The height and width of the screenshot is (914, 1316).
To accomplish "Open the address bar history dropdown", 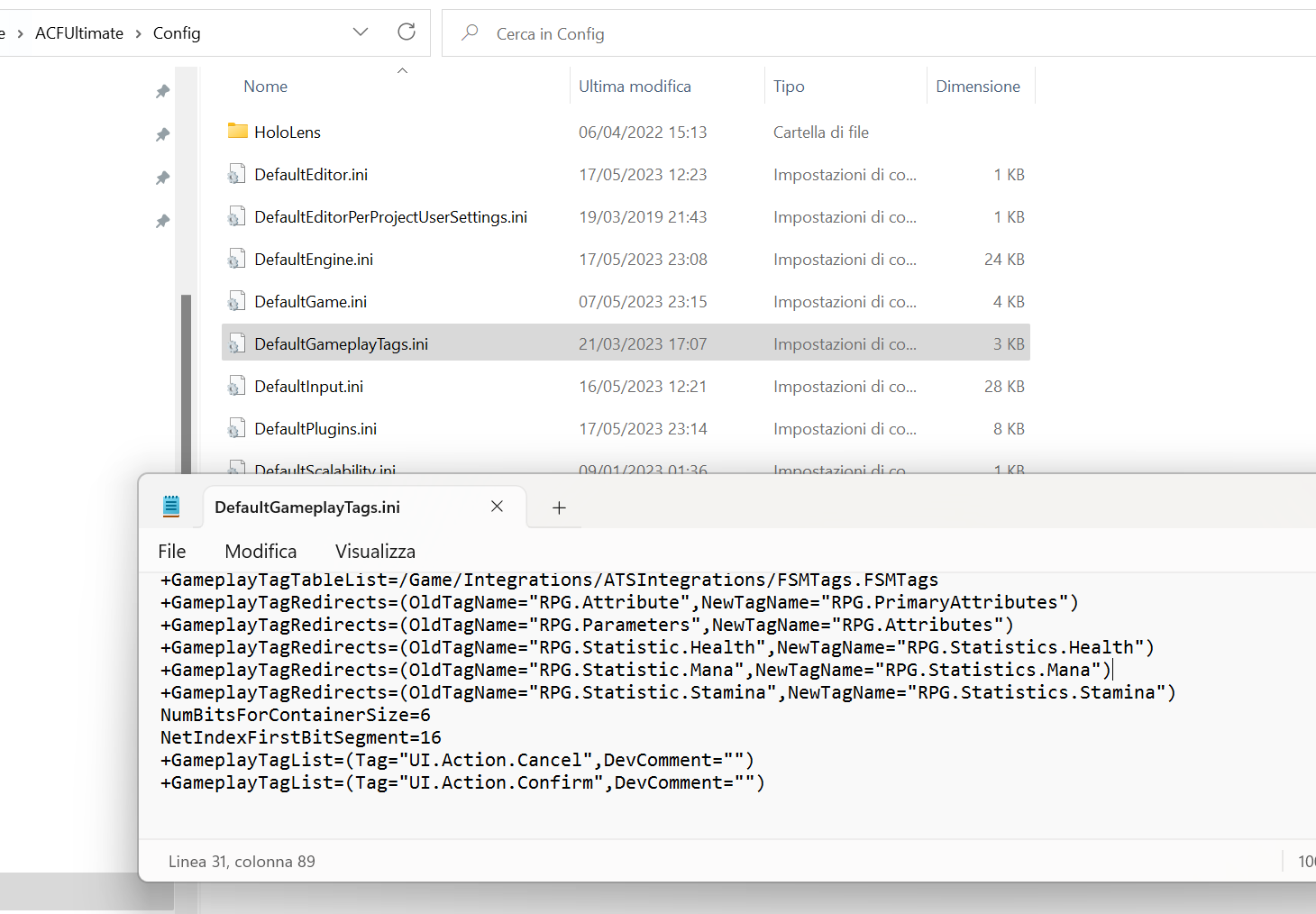I will 361,32.
